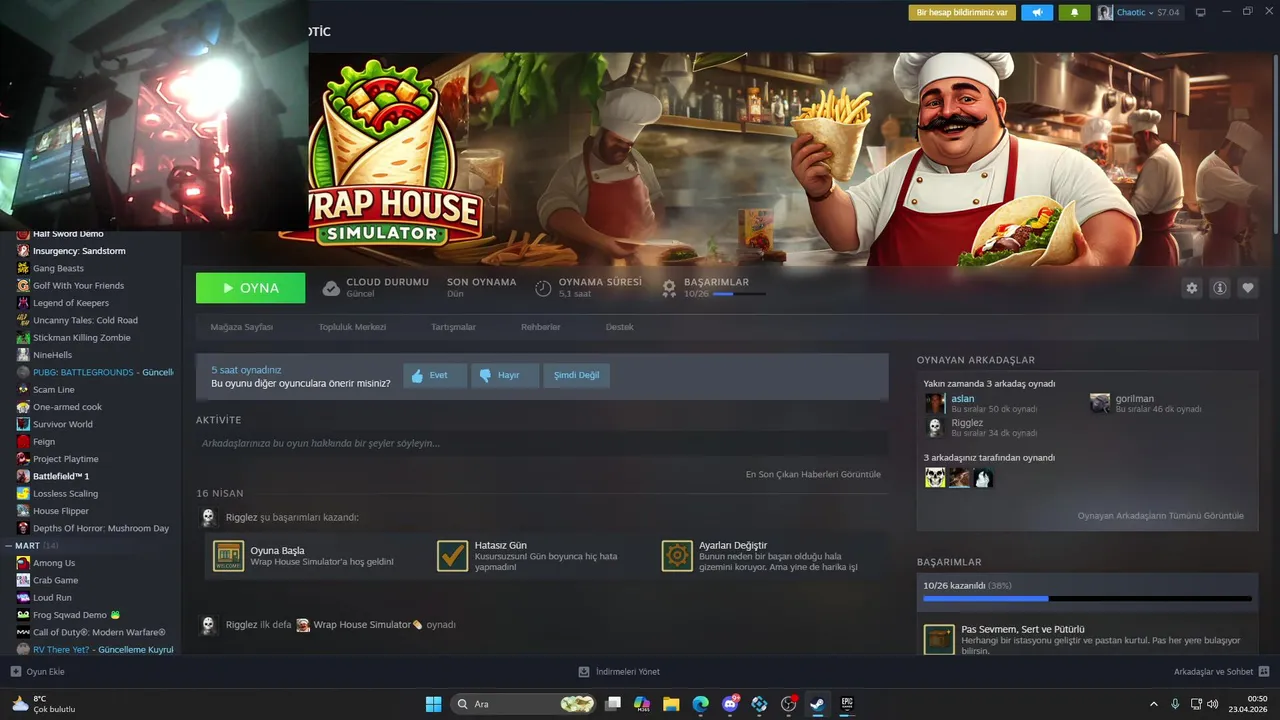Screen dimensions: 1280x720
Task: Click the Cloud Durumu cloud icon
Action: click(x=331, y=288)
